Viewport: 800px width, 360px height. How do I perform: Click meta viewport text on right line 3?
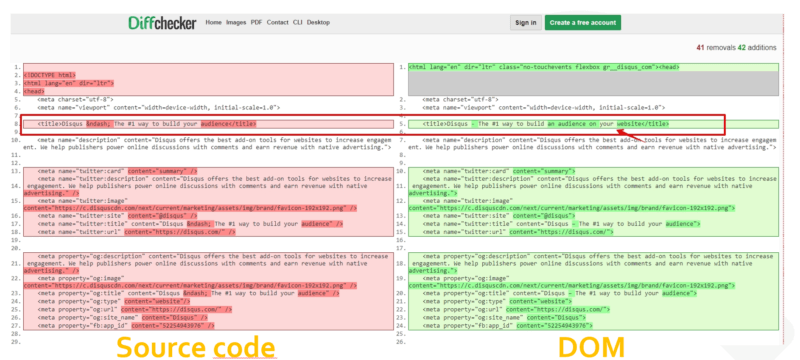pyautogui.click(x=543, y=108)
